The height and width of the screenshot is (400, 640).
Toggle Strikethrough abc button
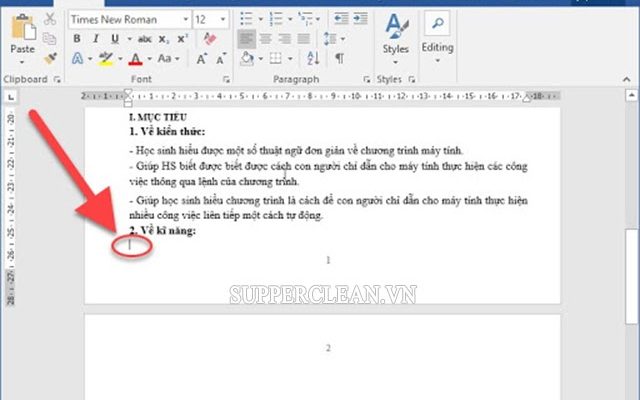144,39
